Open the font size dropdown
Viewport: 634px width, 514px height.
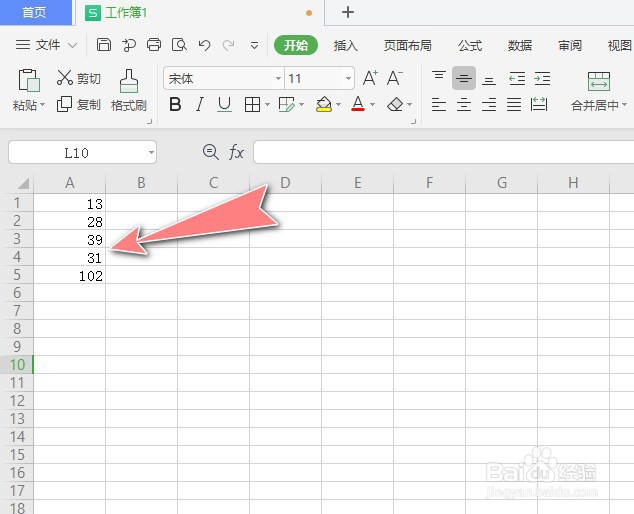coord(348,78)
